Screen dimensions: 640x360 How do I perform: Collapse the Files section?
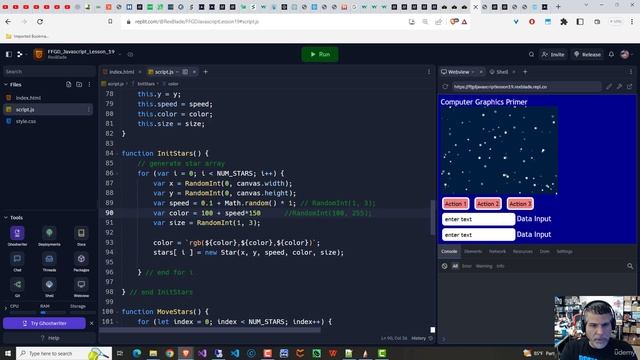click(6, 84)
